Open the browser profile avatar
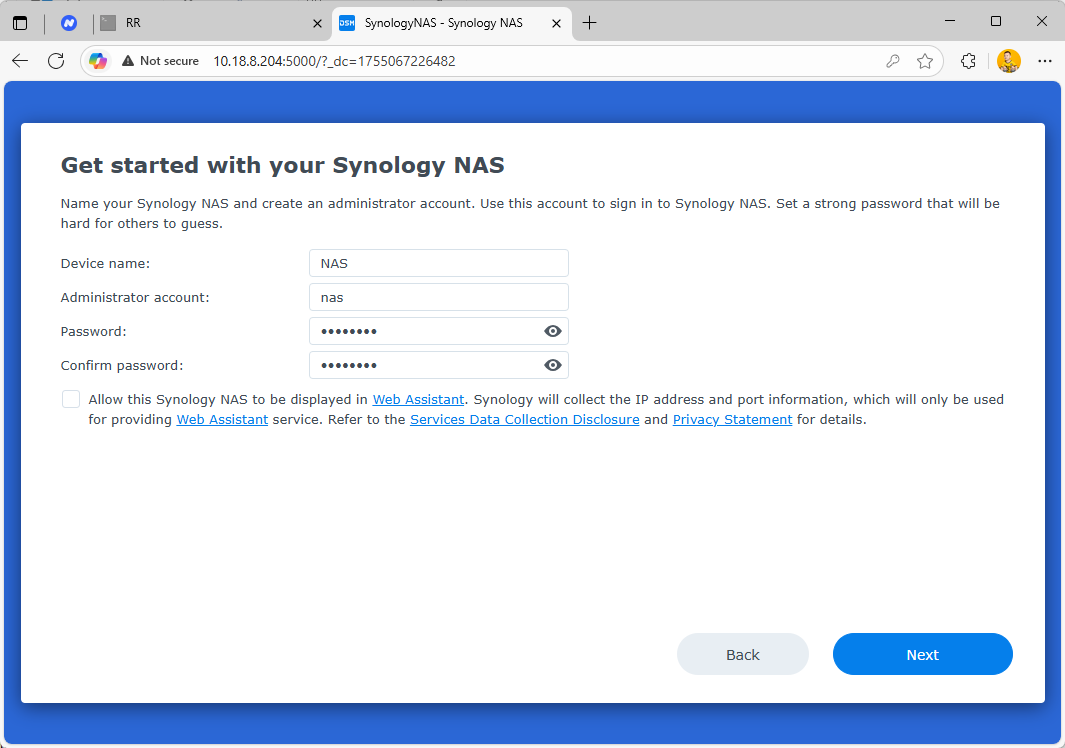 pos(1009,61)
